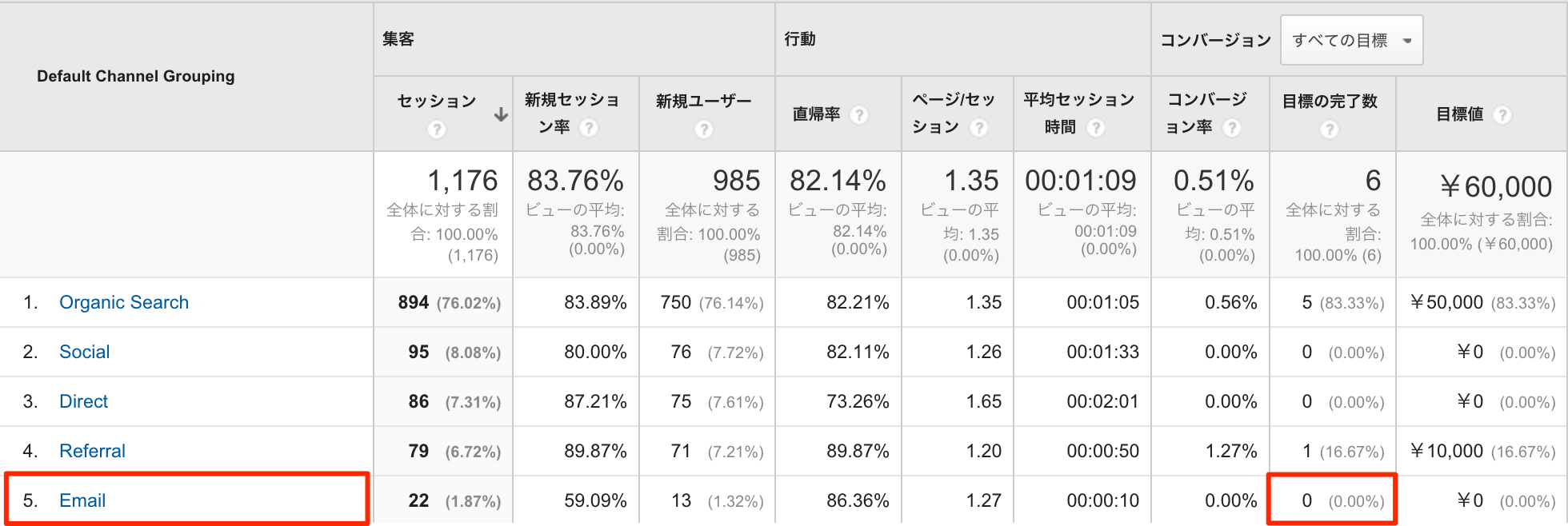The image size is (1568, 526).
Task: Open the Organic Search channel link
Action: tap(124, 302)
